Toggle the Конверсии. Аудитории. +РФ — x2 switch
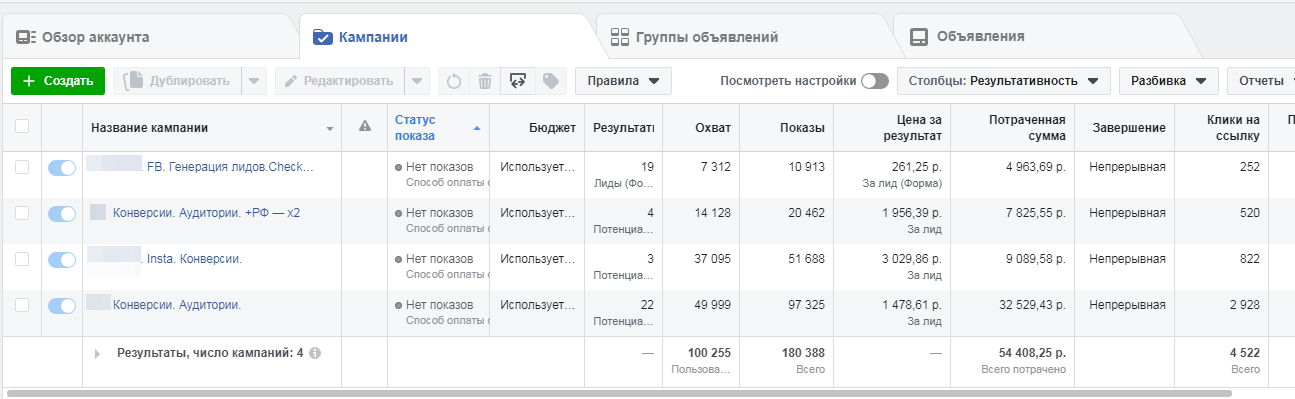Viewport: 1295px width, 399px height. [x=62, y=213]
